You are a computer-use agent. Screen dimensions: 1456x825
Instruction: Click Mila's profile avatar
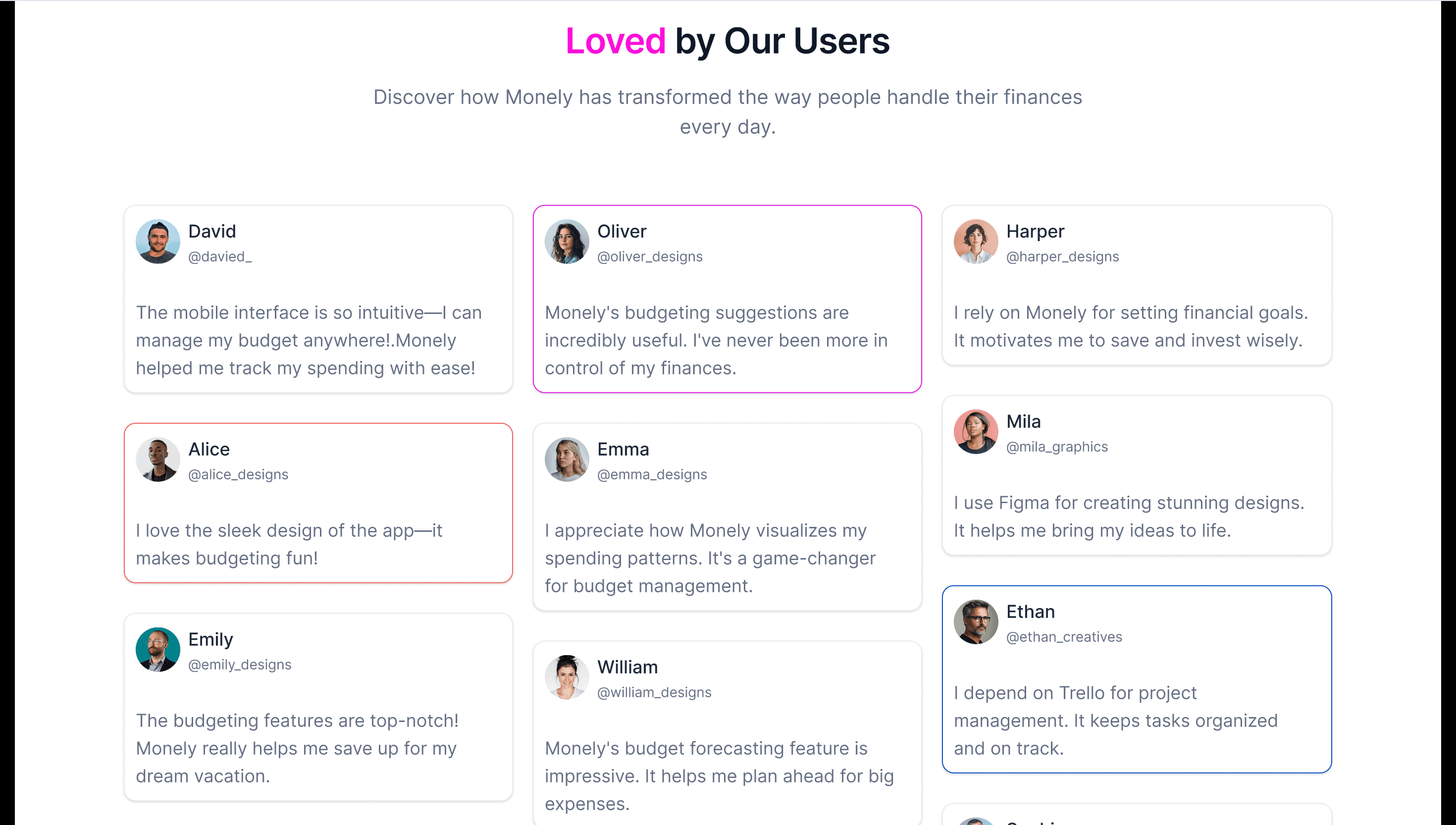[976, 432]
